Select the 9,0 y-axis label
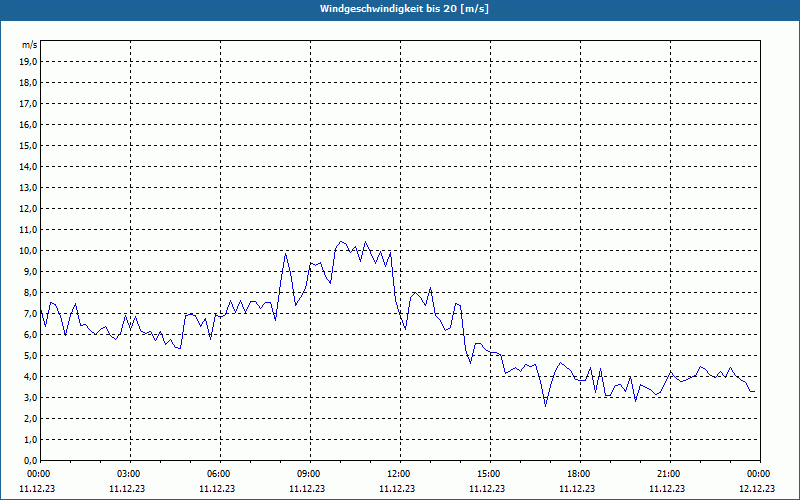Viewport: 800px width, 500px height. (30, 271)
